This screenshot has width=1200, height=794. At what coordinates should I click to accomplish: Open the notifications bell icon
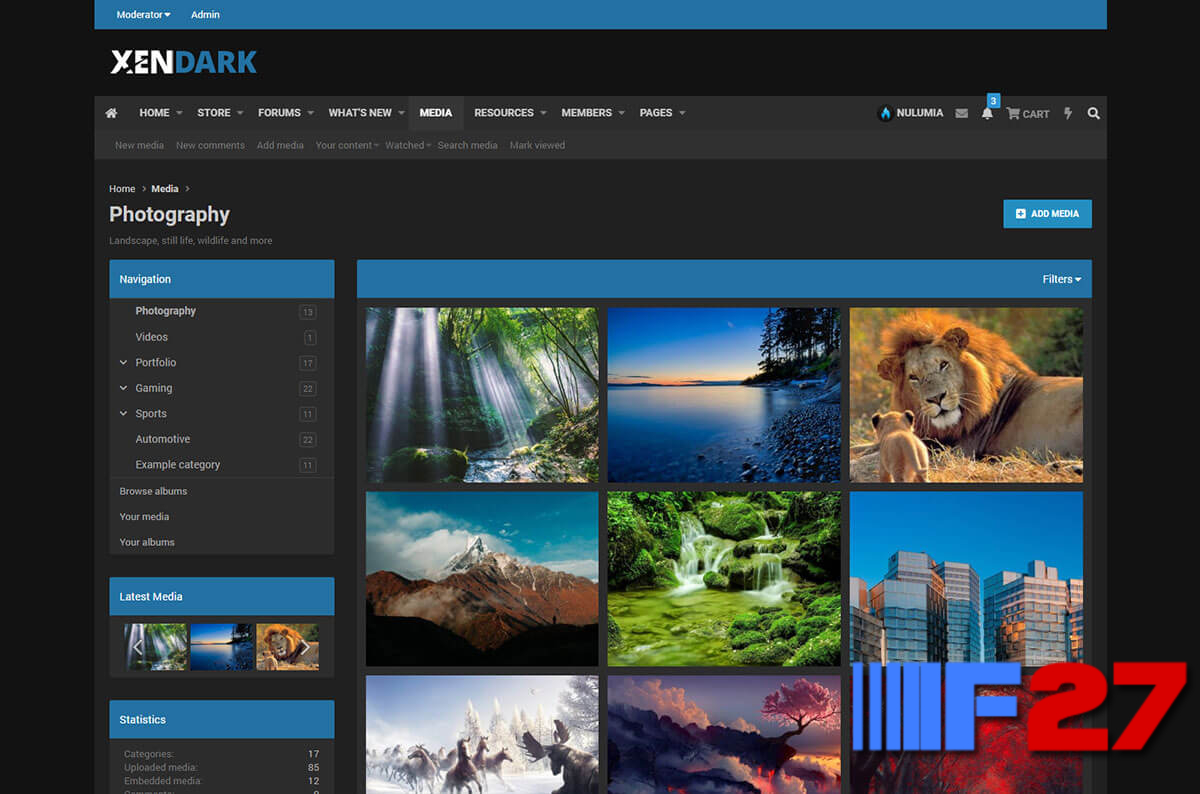tap(987, 114)
